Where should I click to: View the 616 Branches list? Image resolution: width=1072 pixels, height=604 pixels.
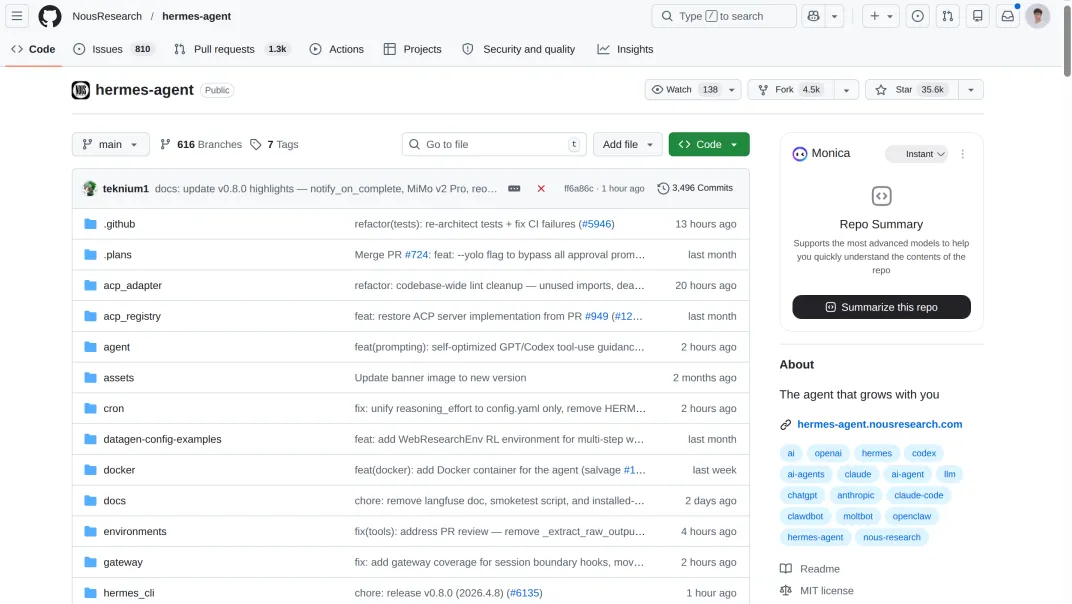(x=200, y=144)
